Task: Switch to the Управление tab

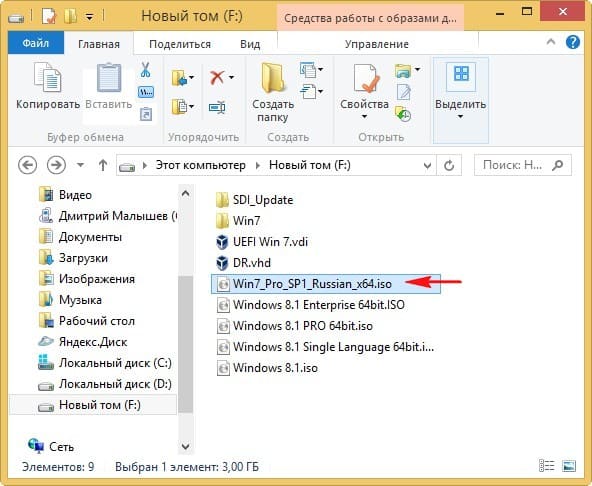Action: pyautogui.click(x=377, y=44)
